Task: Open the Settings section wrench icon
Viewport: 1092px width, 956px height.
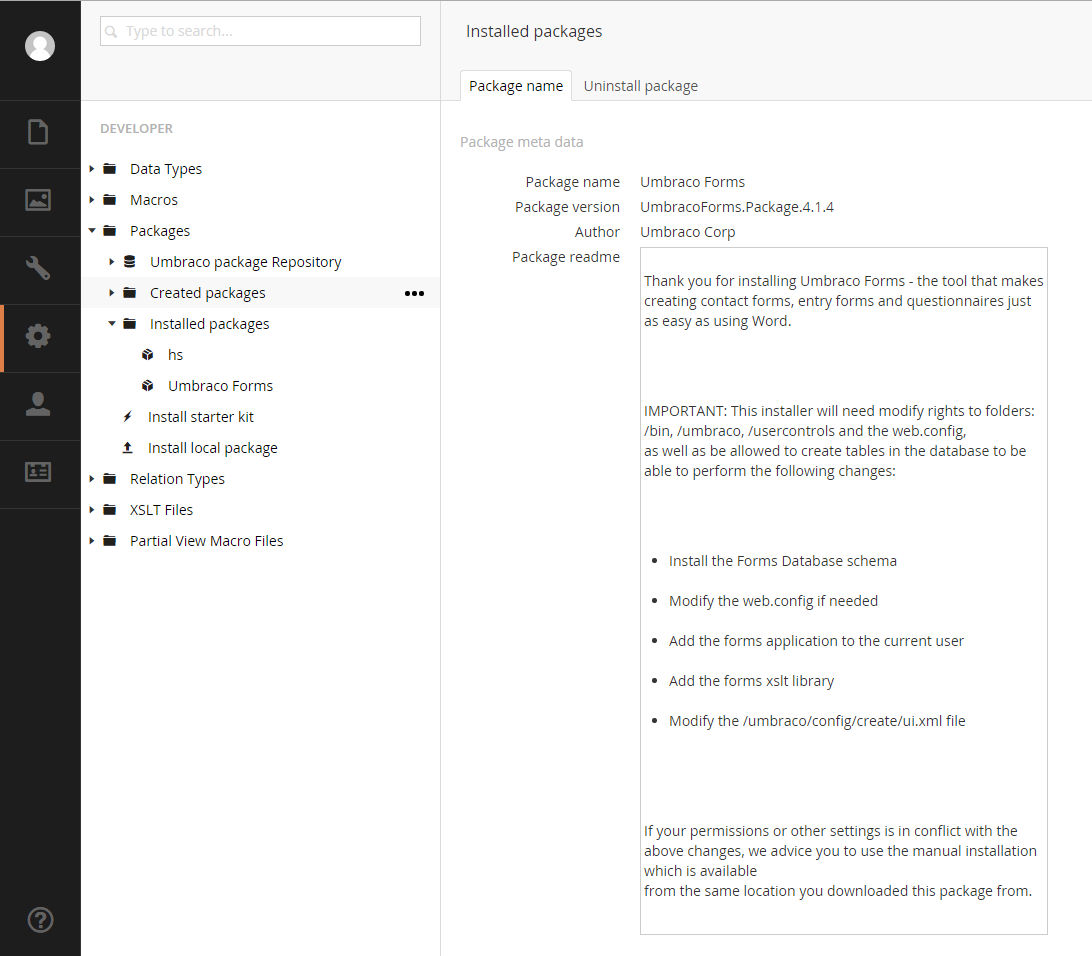Action: click(x=38, y=268)
